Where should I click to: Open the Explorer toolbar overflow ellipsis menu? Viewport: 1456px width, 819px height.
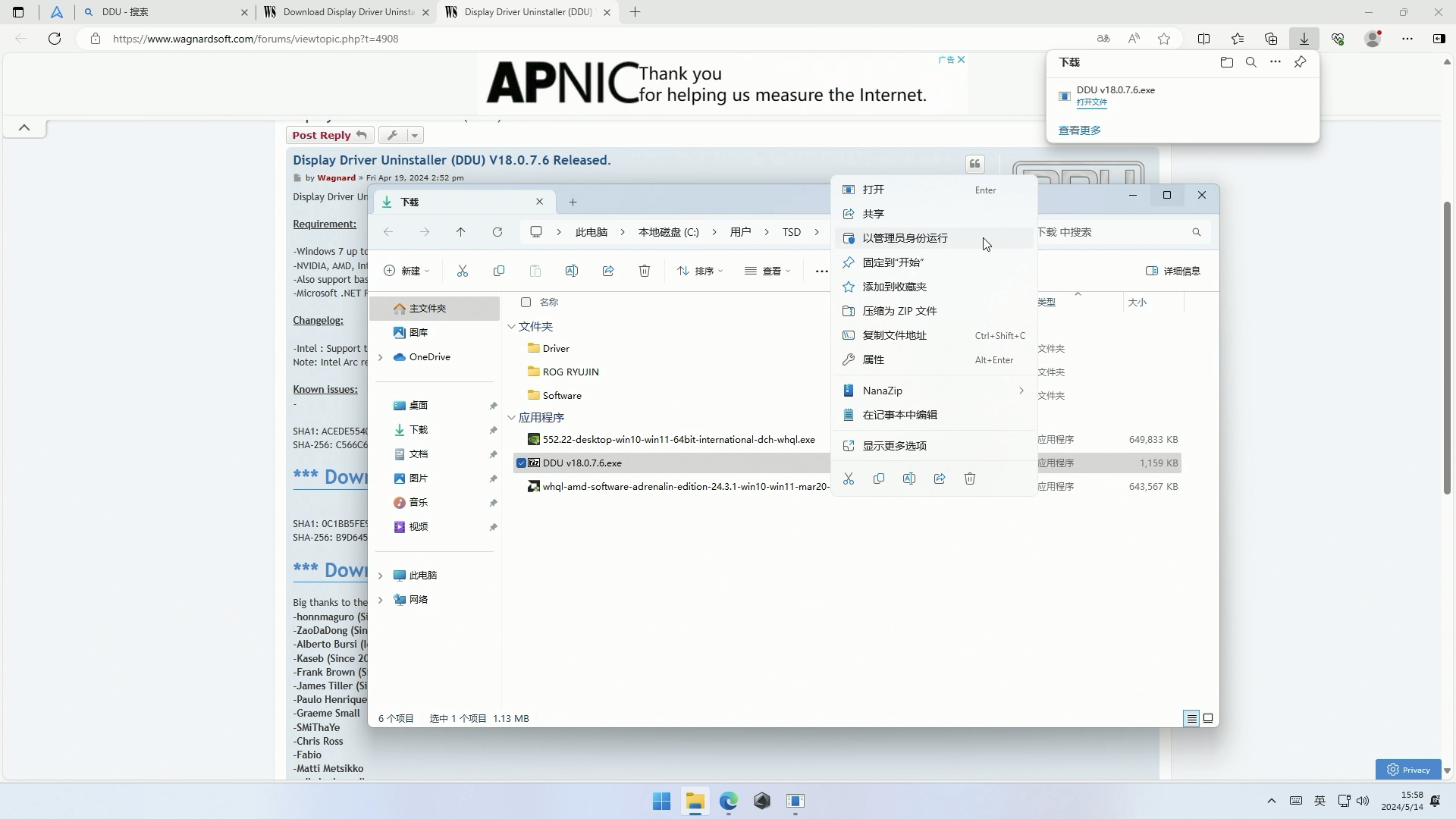pyautogui.click(x=821, y=271)
